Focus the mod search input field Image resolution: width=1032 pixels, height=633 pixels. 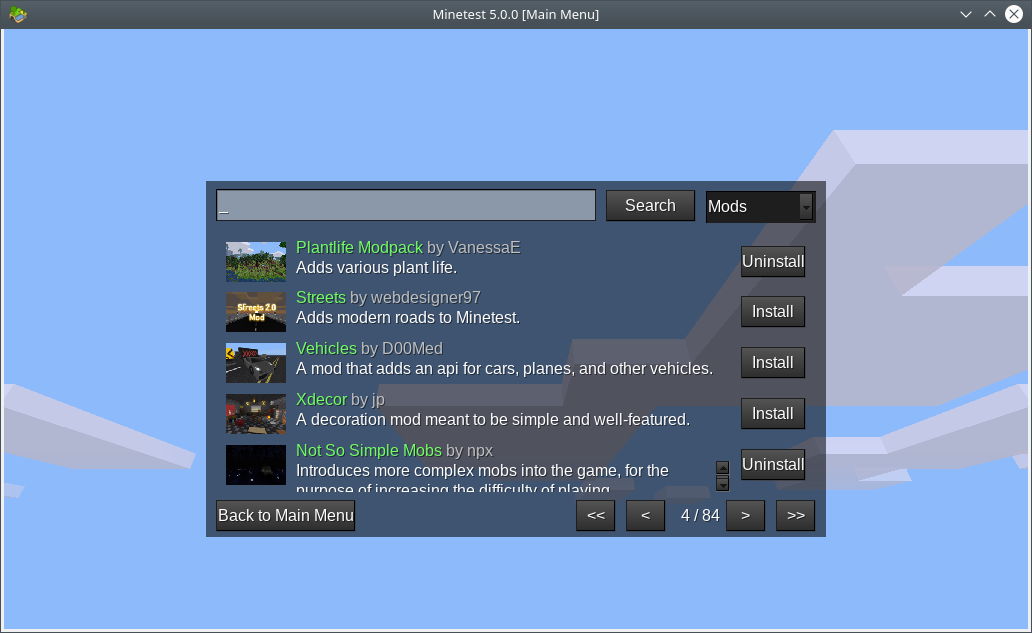tap(406, 205)
